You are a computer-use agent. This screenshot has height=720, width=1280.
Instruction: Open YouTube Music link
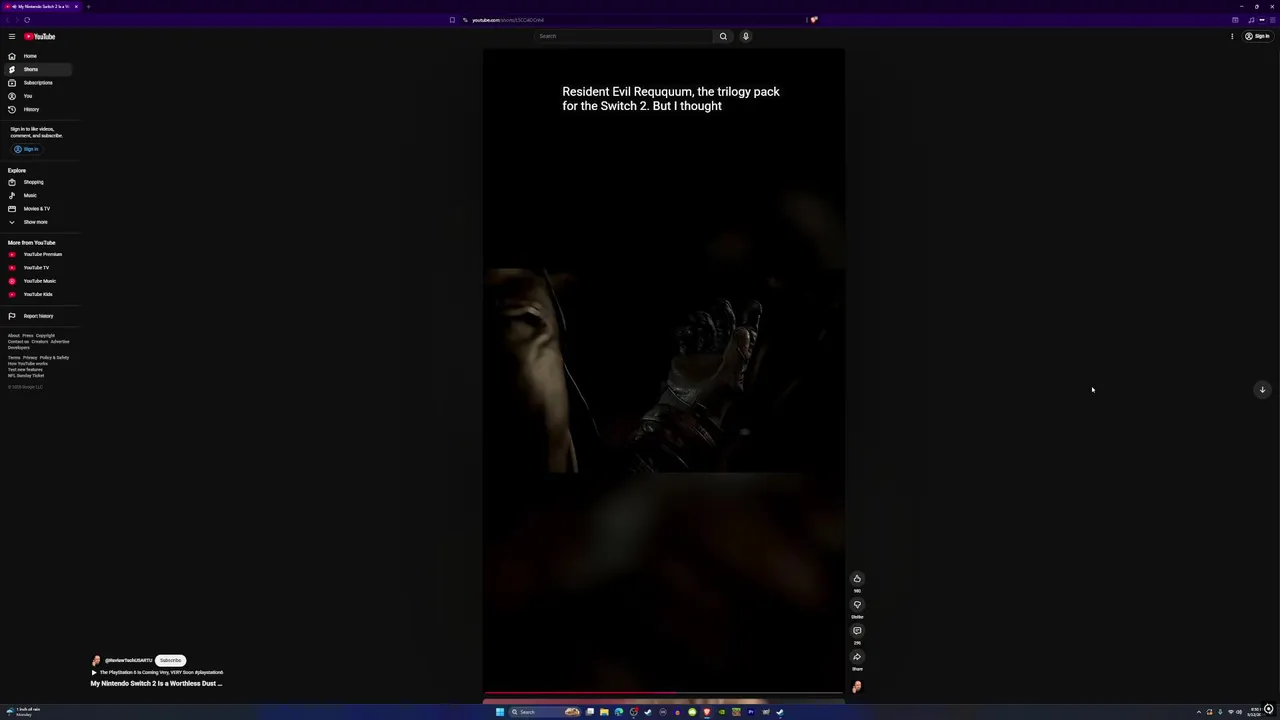(x=39, y=281)
